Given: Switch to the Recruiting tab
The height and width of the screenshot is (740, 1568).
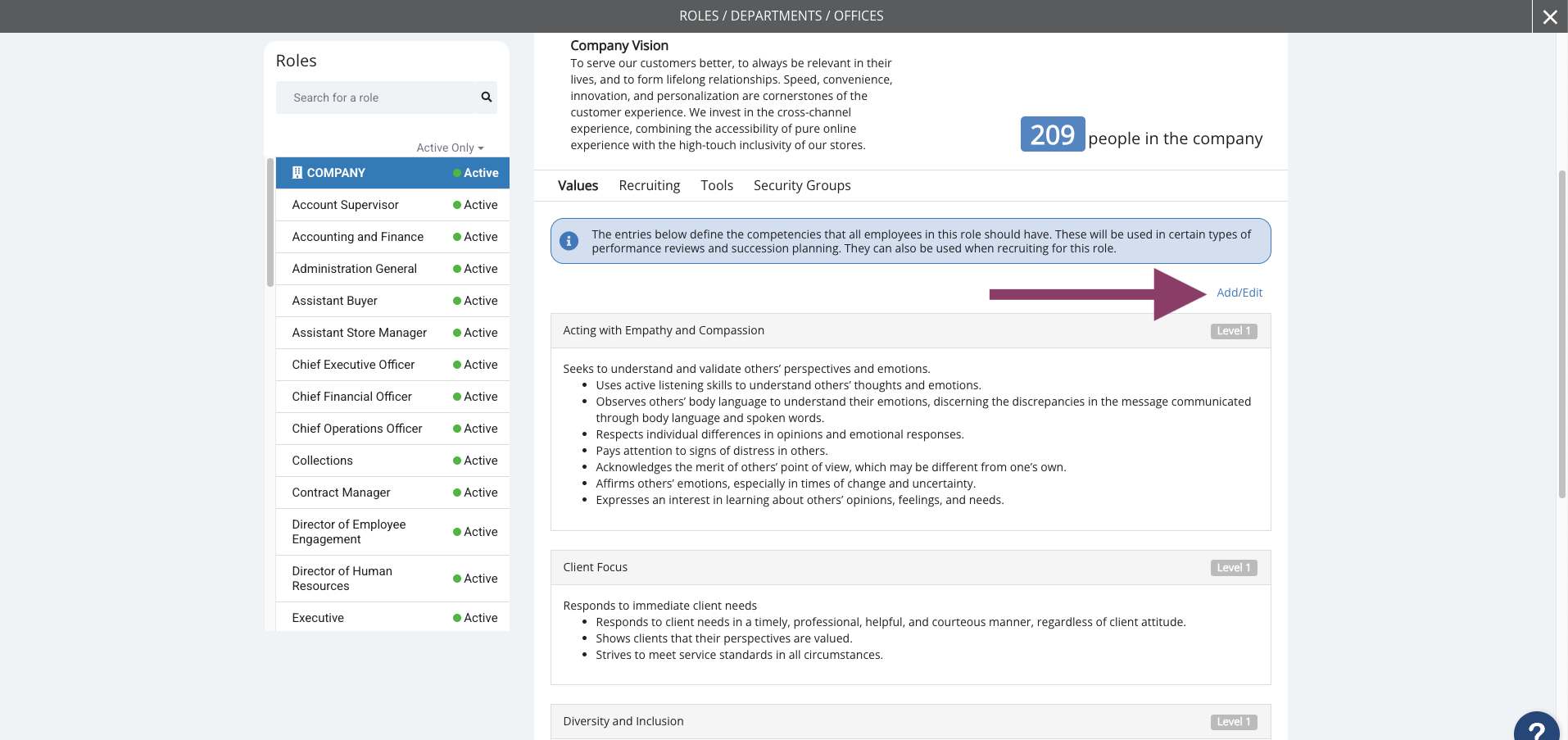Looking at the screenshot, I should point(650,185).
